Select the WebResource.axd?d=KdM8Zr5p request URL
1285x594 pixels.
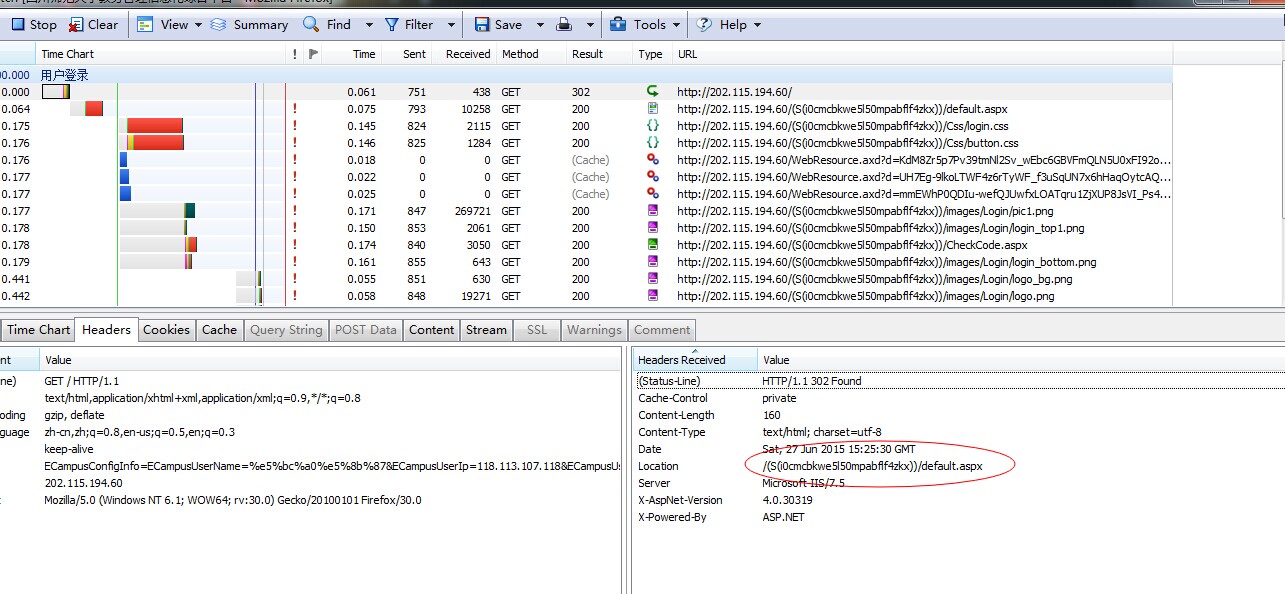coord(924,160)
